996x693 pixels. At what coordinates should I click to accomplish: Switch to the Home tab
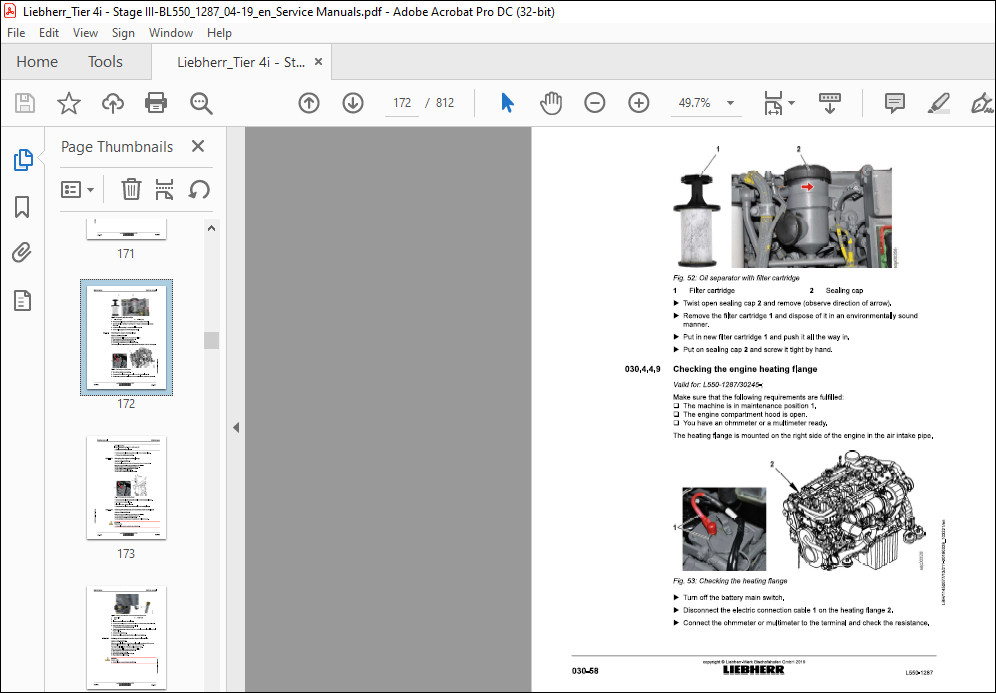click(x=37, y=62)
